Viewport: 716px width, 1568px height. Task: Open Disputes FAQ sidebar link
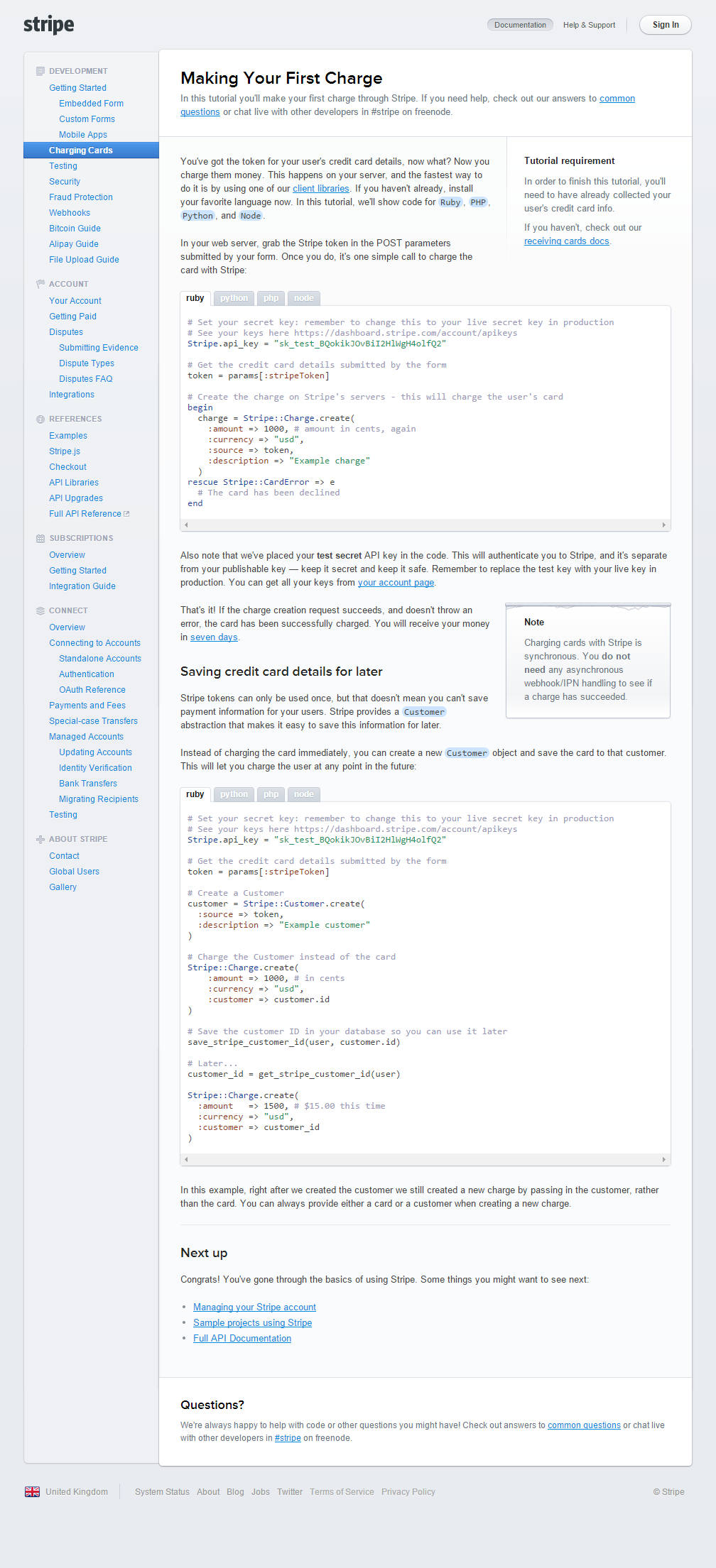pyautogui.click(x=86, y=379)
